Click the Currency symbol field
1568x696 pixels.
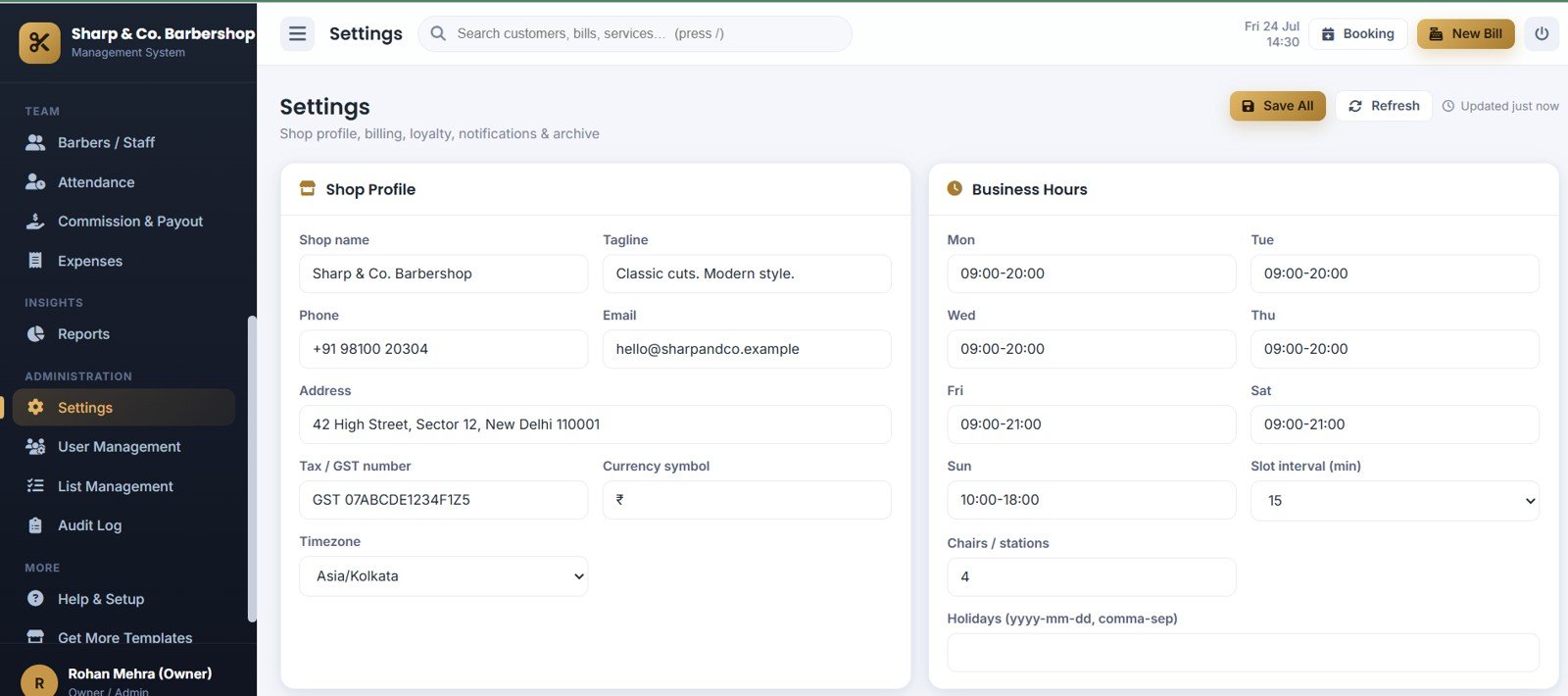747,500
